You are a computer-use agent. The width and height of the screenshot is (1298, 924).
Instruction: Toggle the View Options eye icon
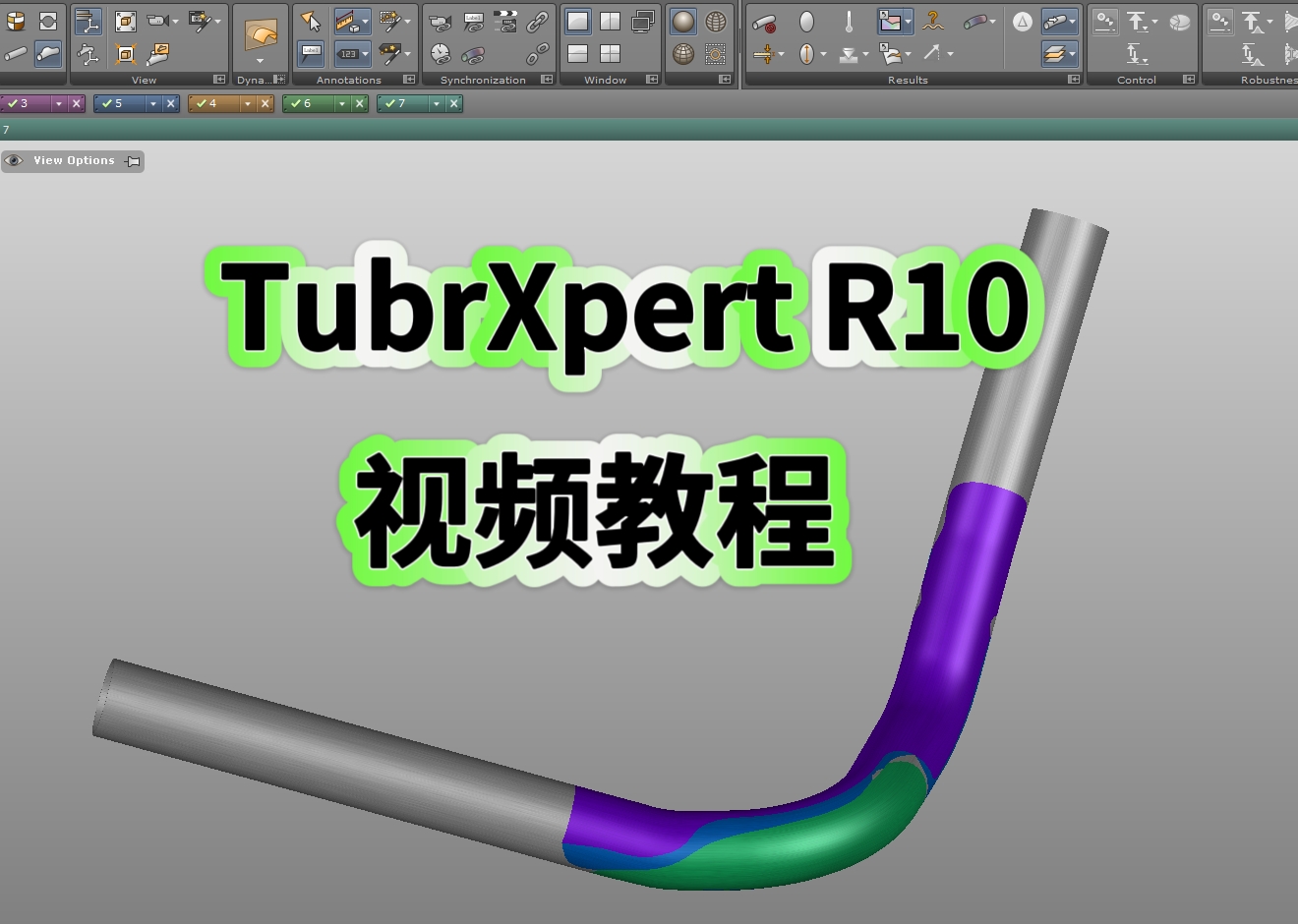(14, 160)
